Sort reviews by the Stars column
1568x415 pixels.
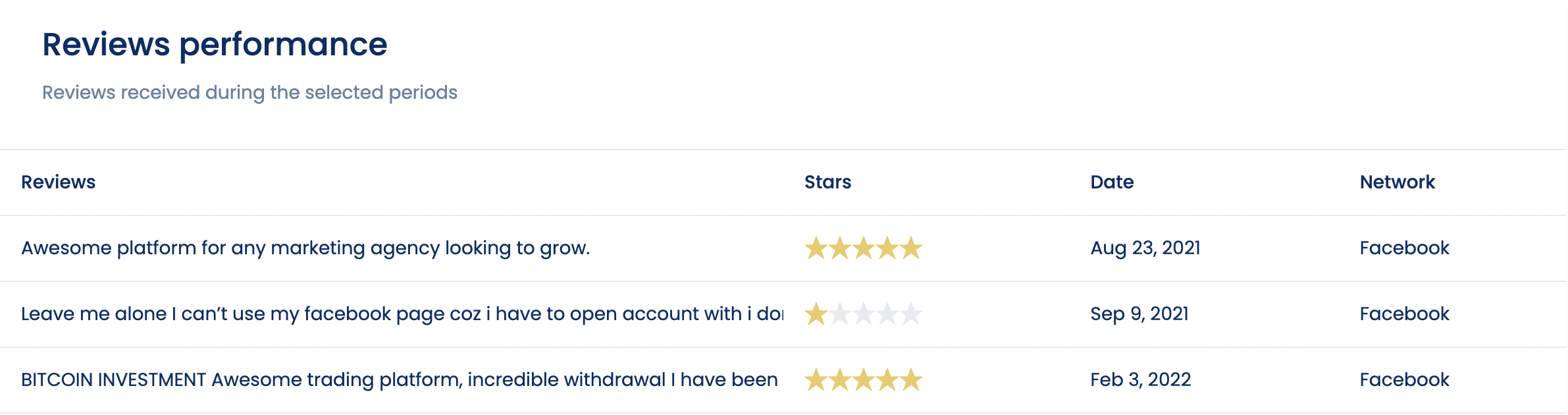click(829, 182)
